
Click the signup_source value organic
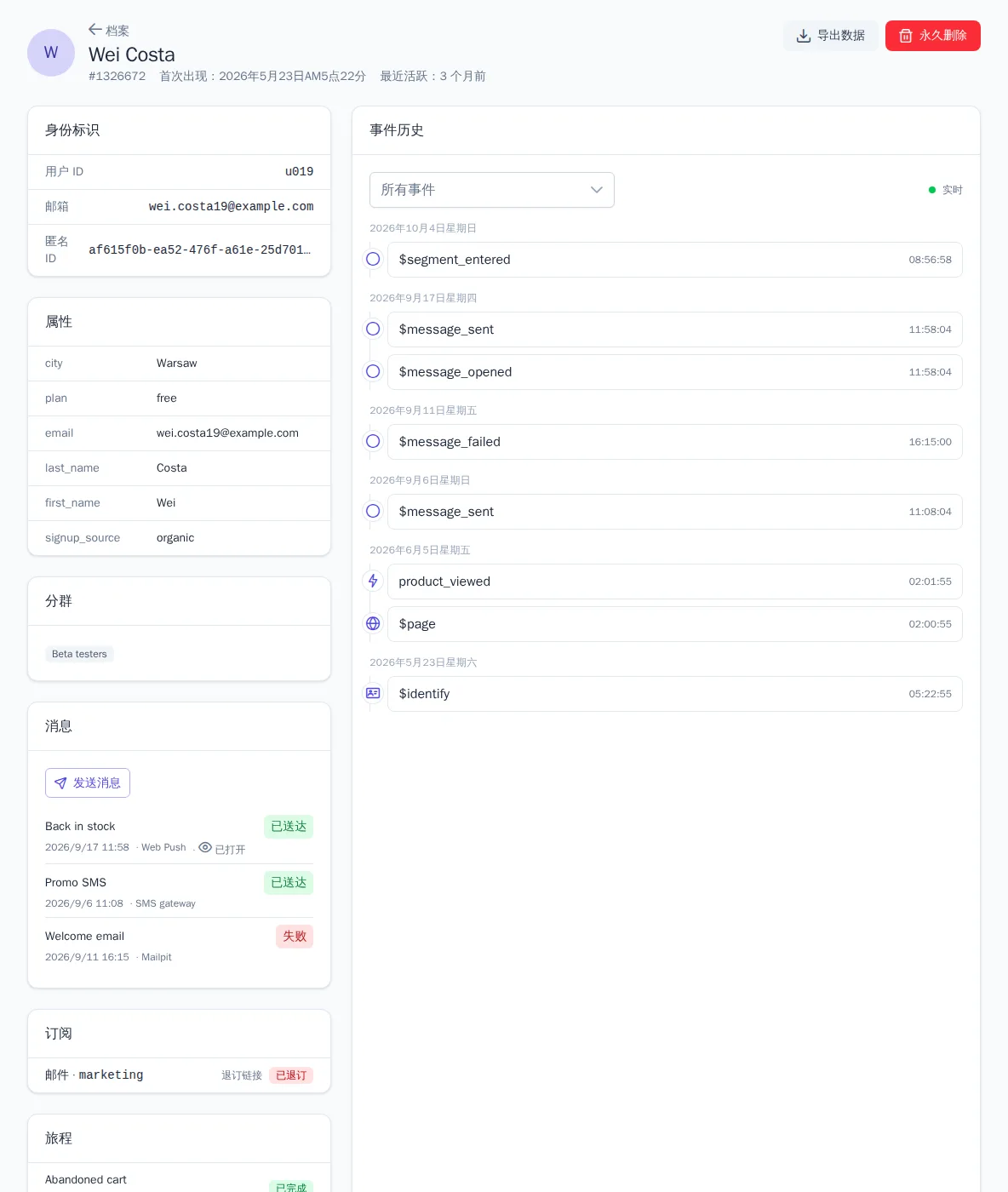point(175,538)
